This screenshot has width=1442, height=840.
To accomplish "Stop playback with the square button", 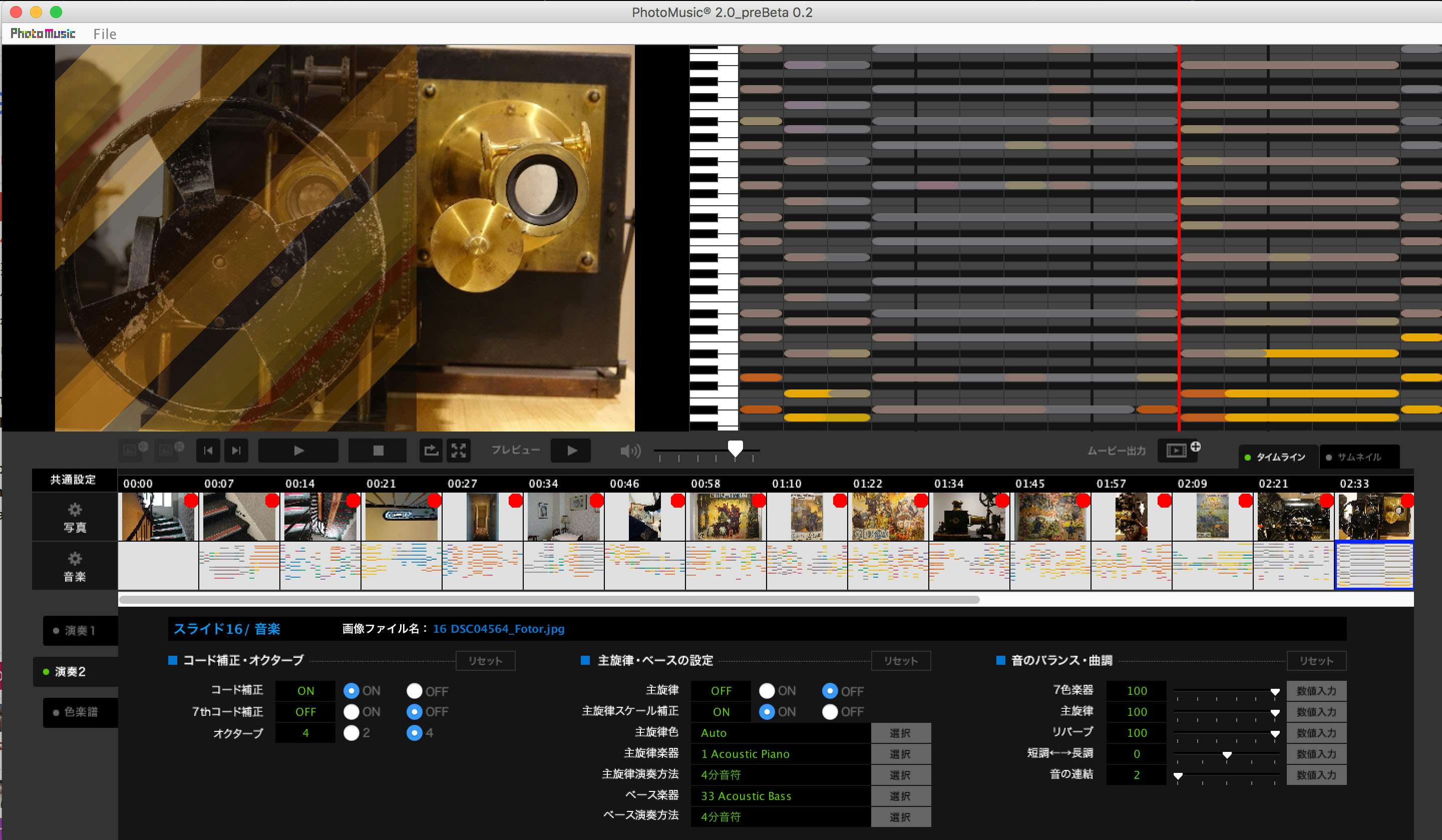I will coord(378,451).
